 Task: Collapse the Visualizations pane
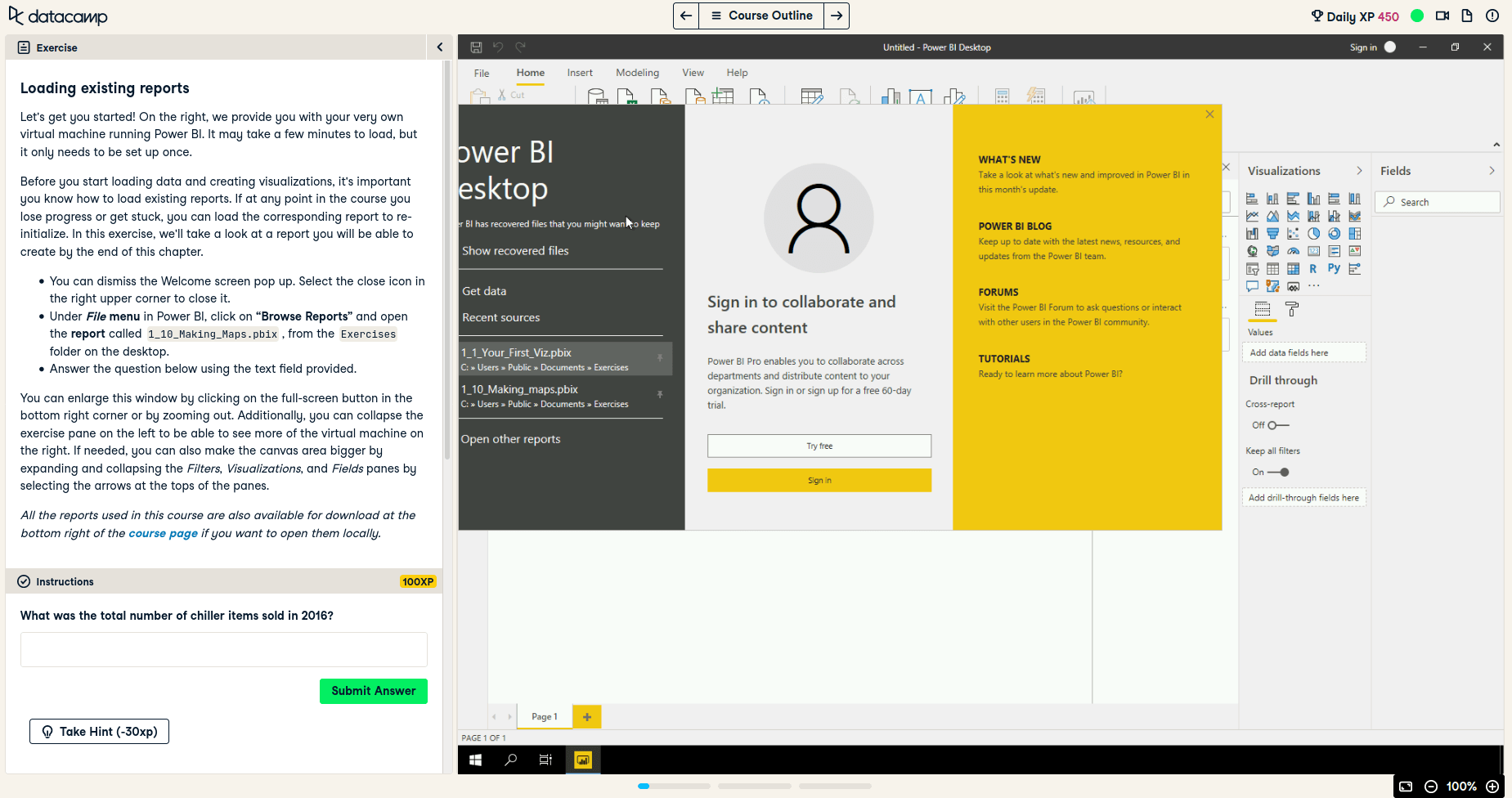coord(1359,171)
